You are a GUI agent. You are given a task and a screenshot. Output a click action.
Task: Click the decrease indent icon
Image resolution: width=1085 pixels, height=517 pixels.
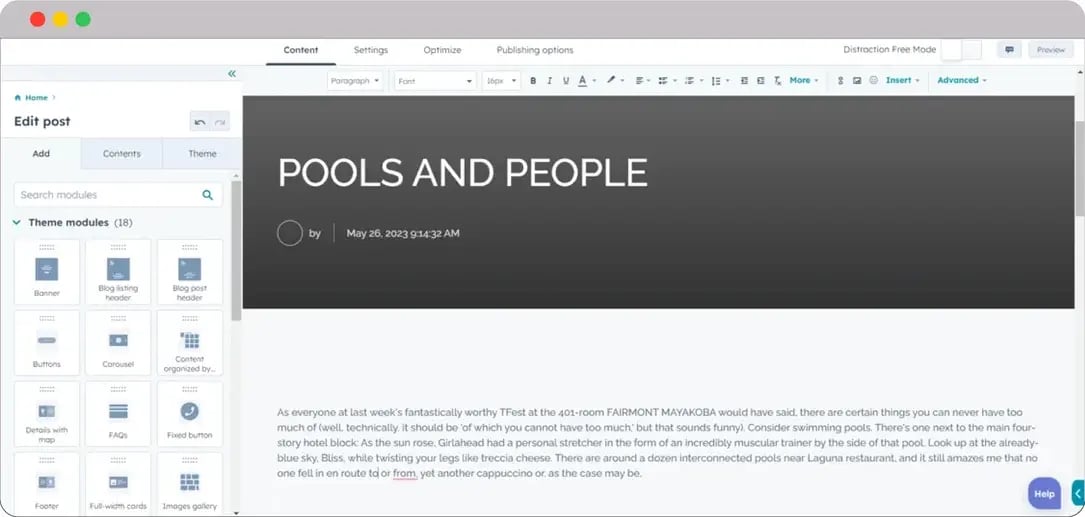pyautogui.click(x=744, y=80)
